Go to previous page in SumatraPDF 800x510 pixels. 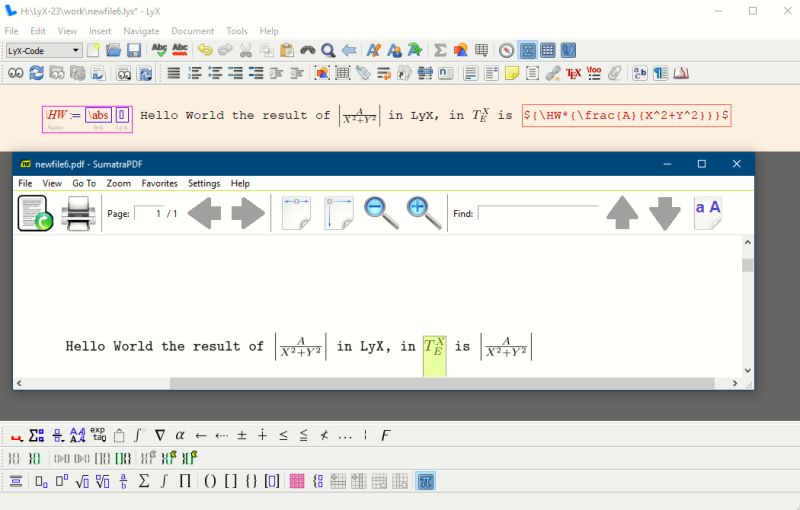(x=205, y=213)
